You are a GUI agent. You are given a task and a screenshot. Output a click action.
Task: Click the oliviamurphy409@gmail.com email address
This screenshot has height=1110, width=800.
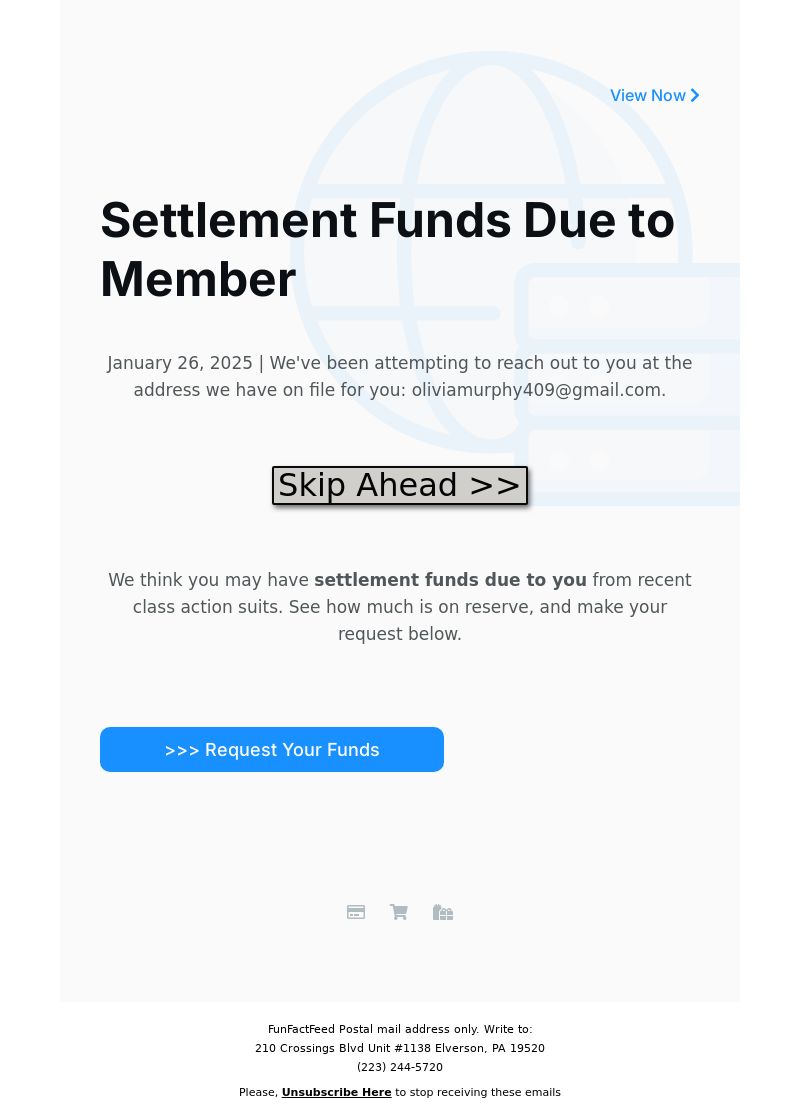click(x=537, y=390)
